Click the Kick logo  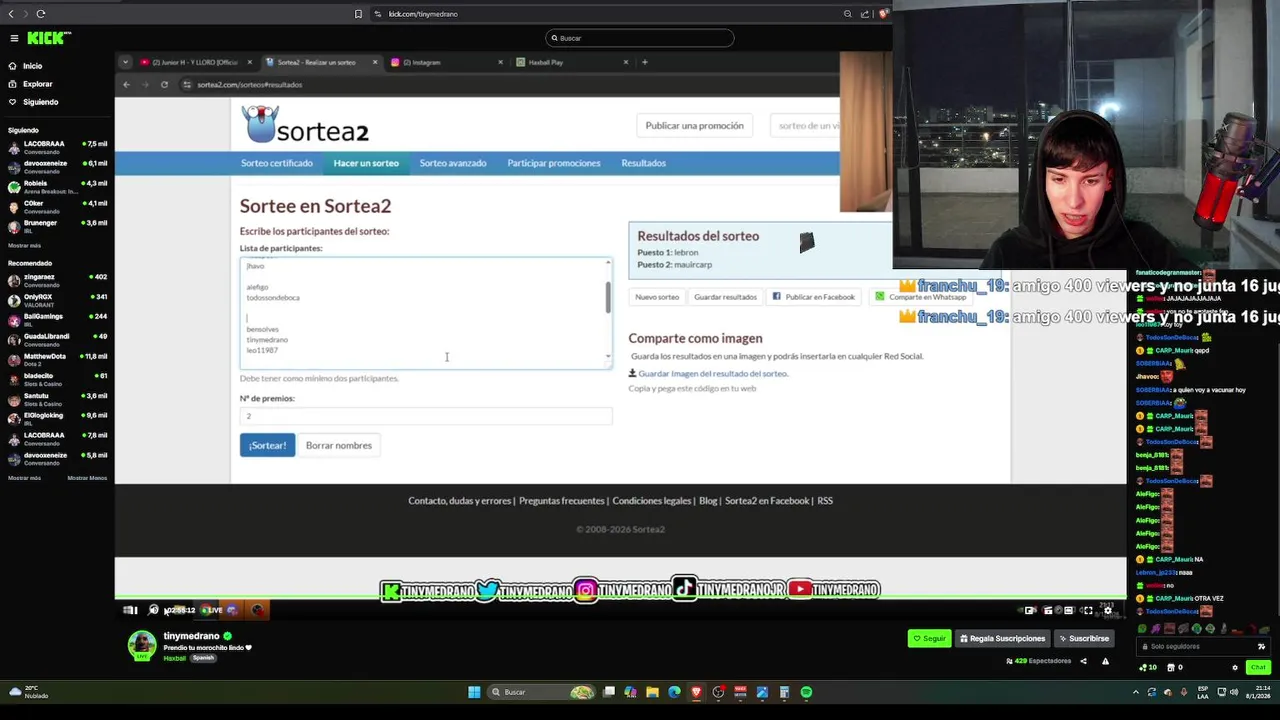click(x=49, y=38)
